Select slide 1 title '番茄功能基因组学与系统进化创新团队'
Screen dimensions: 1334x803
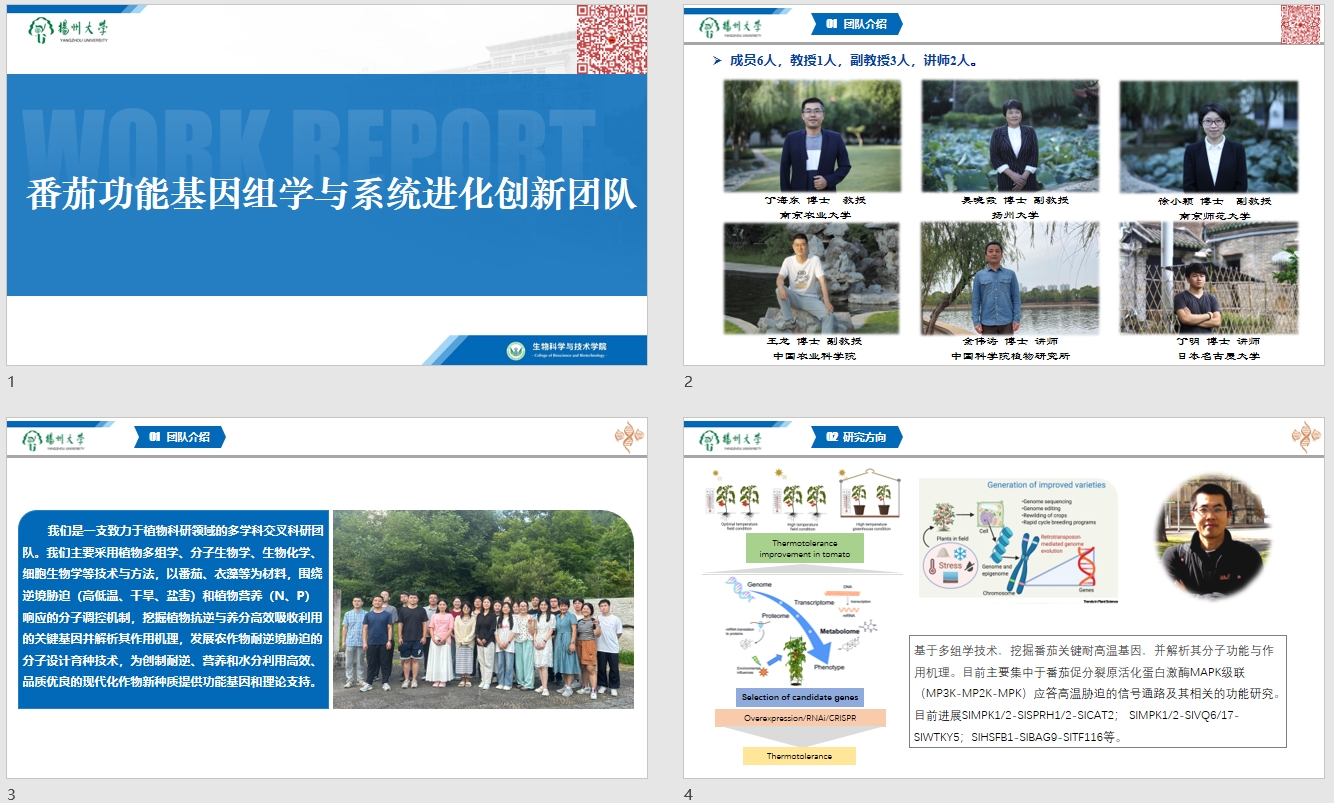point(331,193)
